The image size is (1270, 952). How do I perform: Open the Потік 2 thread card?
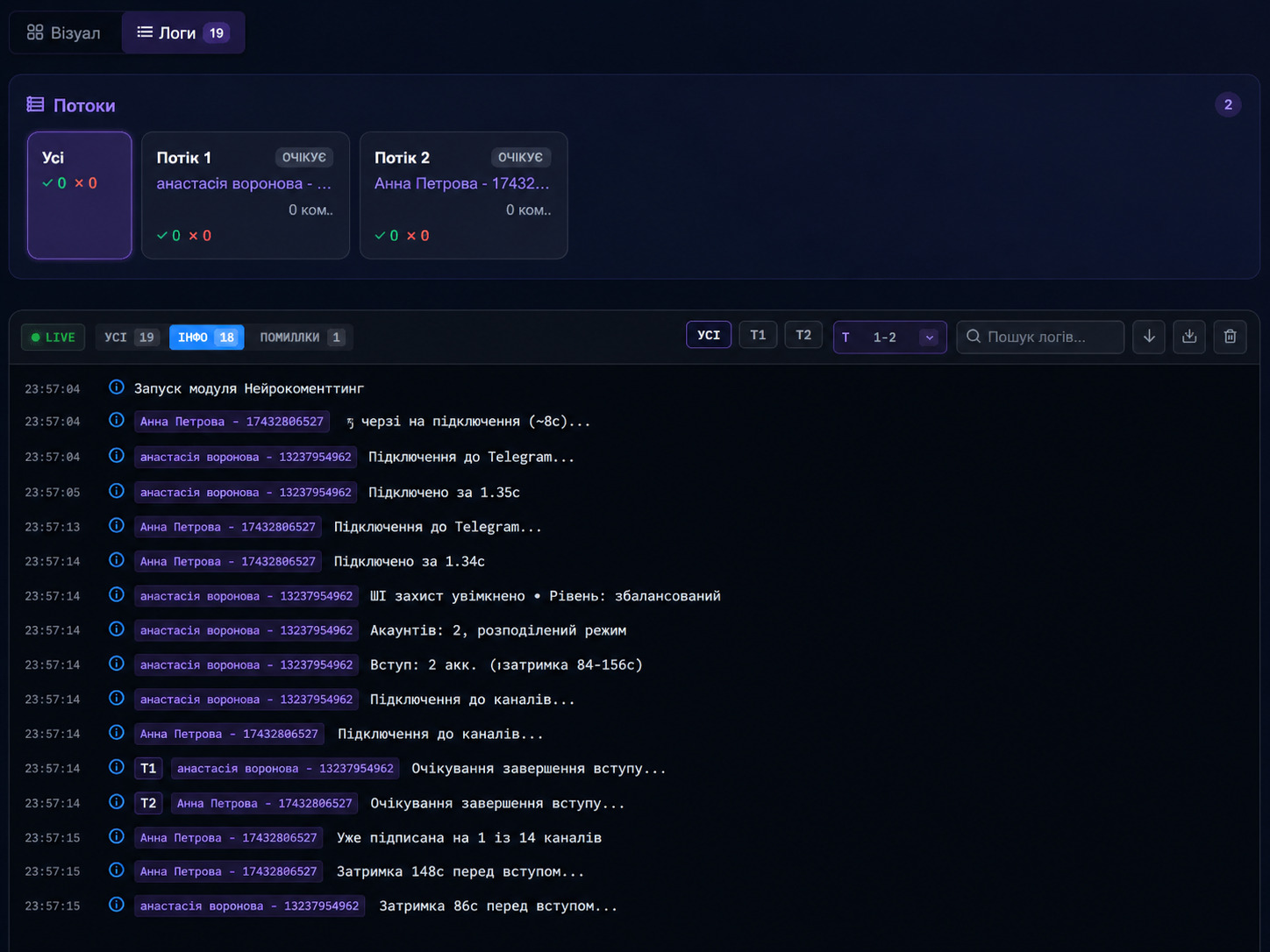pos(464,195)
